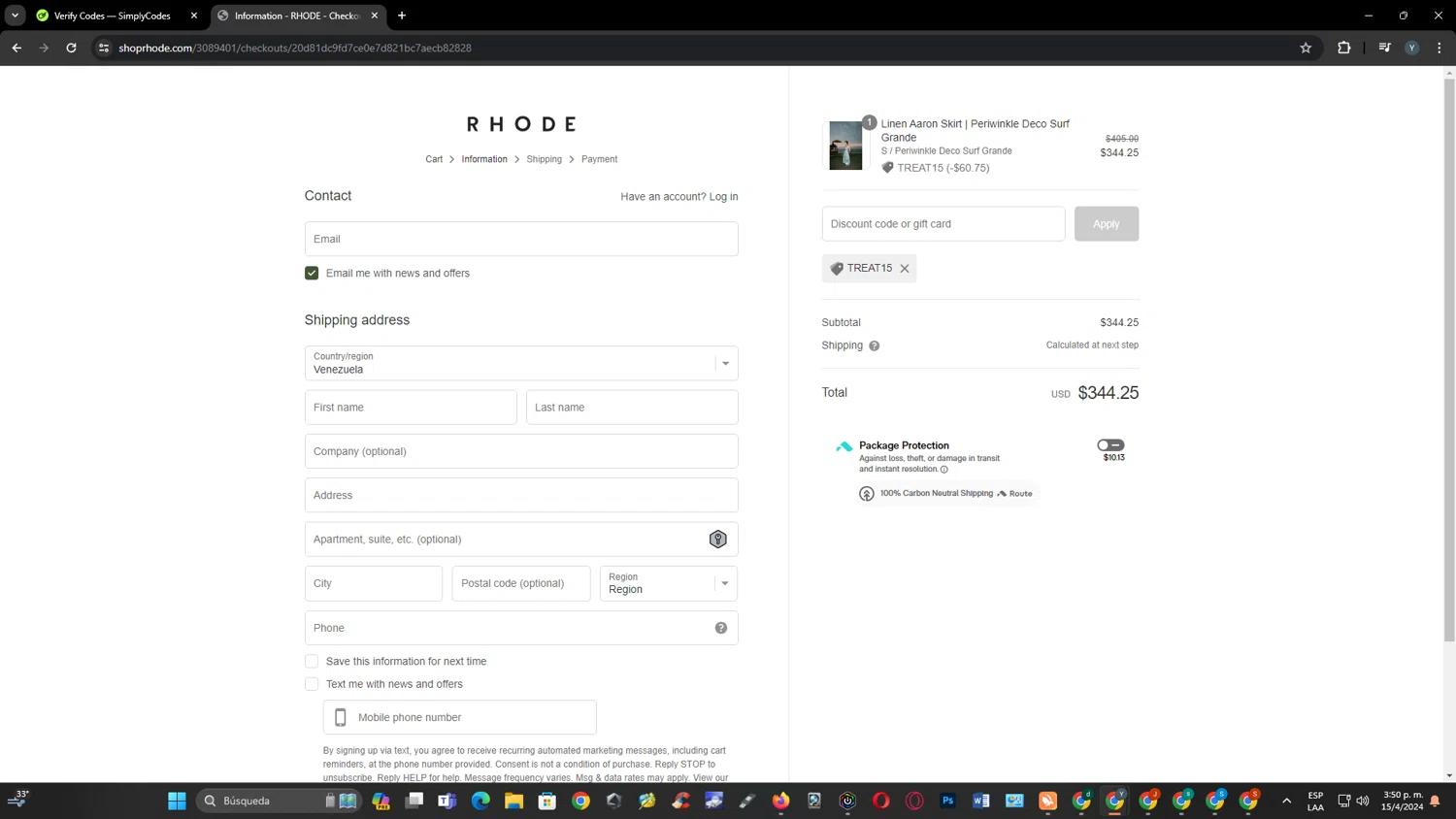The width and height of the screenshot is (1456, 819).
Task: Click the TREAT15 discount tag icon
Action: tap(837, 269)
